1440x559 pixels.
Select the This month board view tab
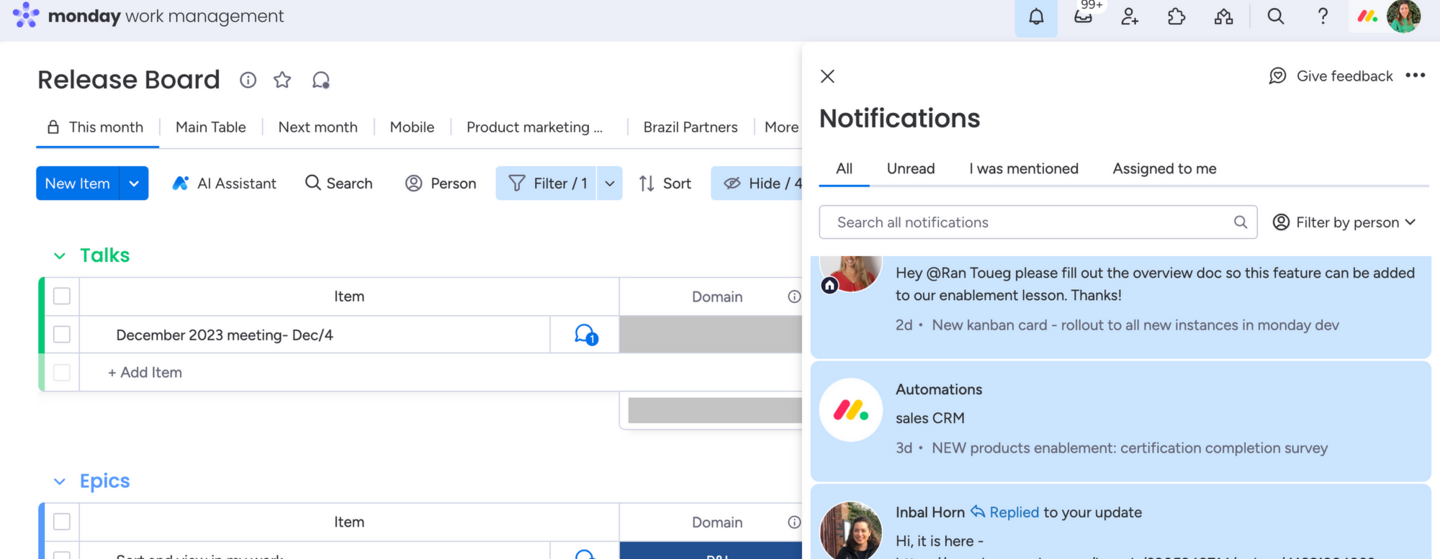(95, 127)
